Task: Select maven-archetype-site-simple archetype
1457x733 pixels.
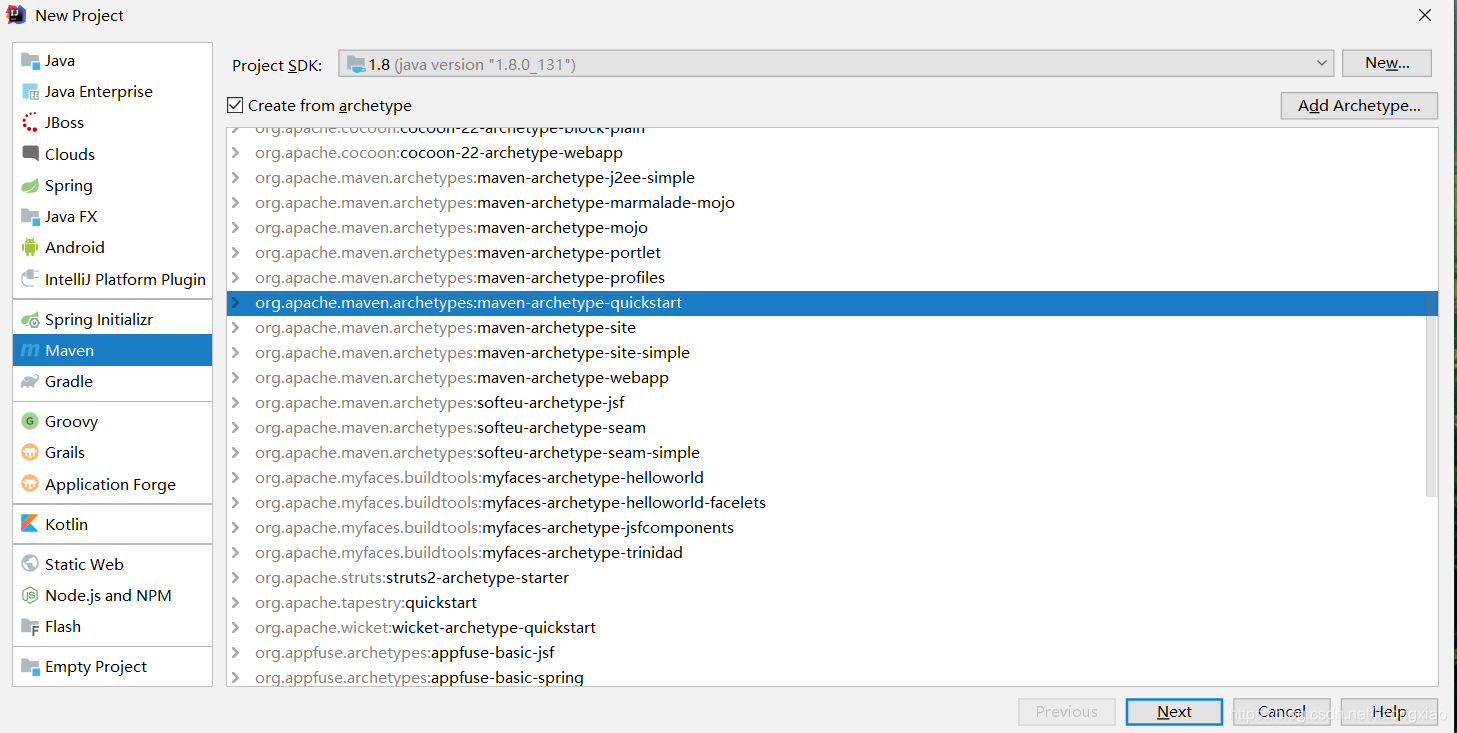Action: click(x=832, y=352)
